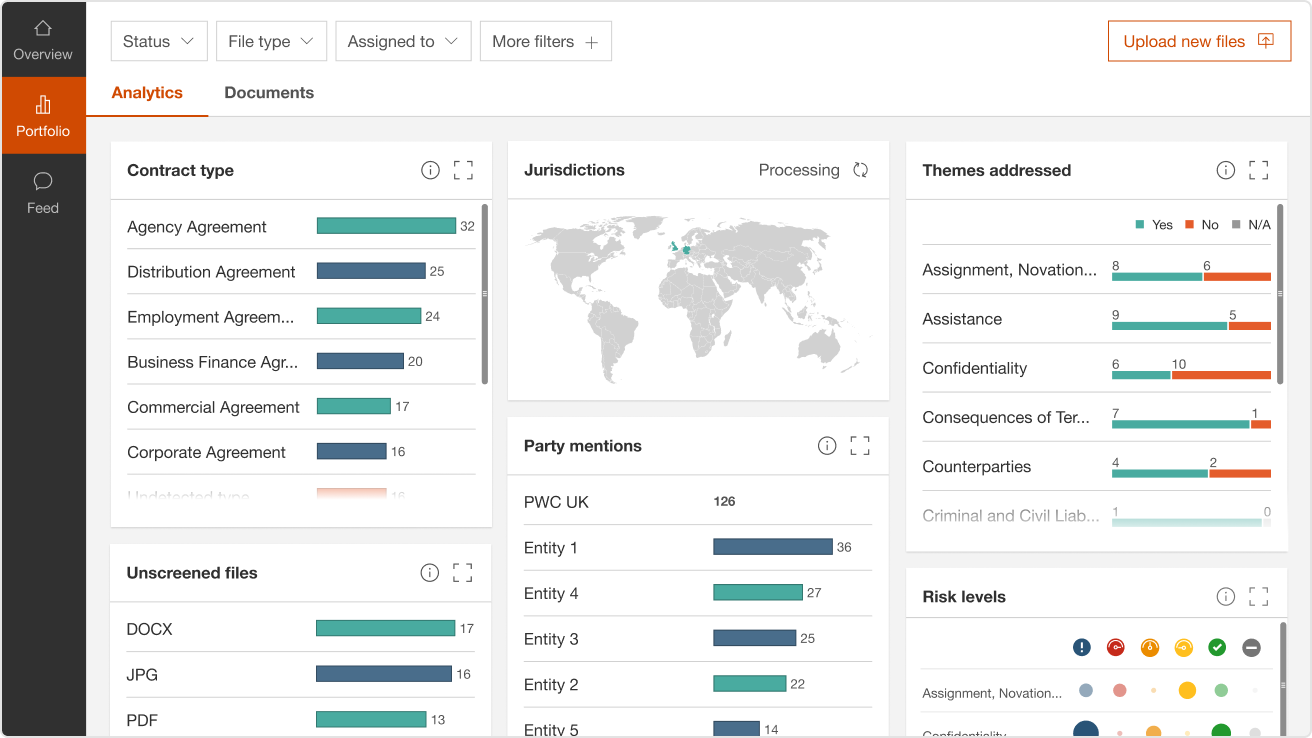The image size is (1312, 738).
Task: Click the Upload new files button
Action: point(1199,41)
